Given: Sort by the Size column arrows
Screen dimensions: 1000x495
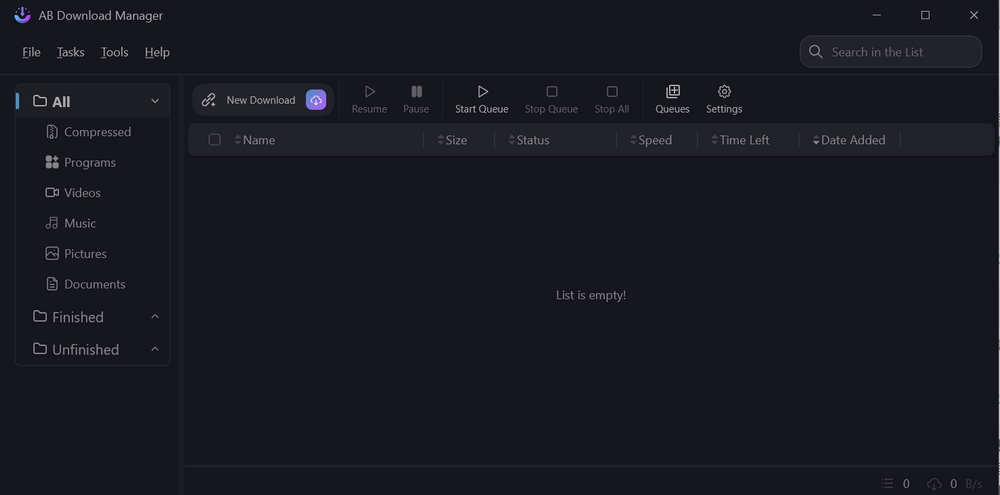Looking at the screenshot, I should click(x=441, y=140).
